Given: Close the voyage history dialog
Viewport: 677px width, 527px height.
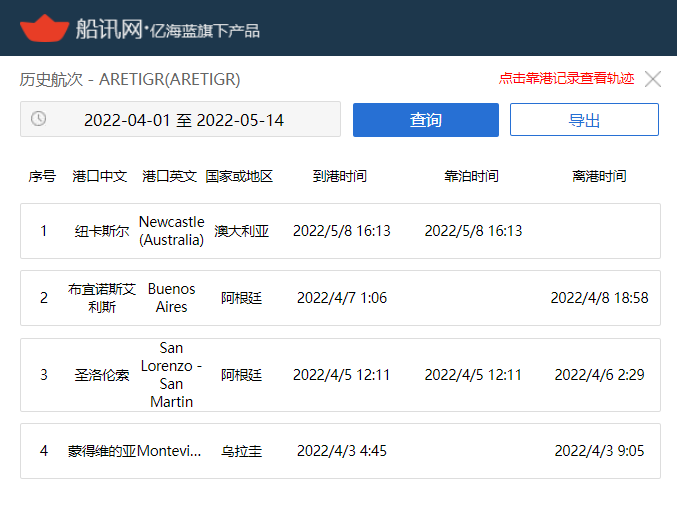Looking at the screenshot, I should click(653, 79).
